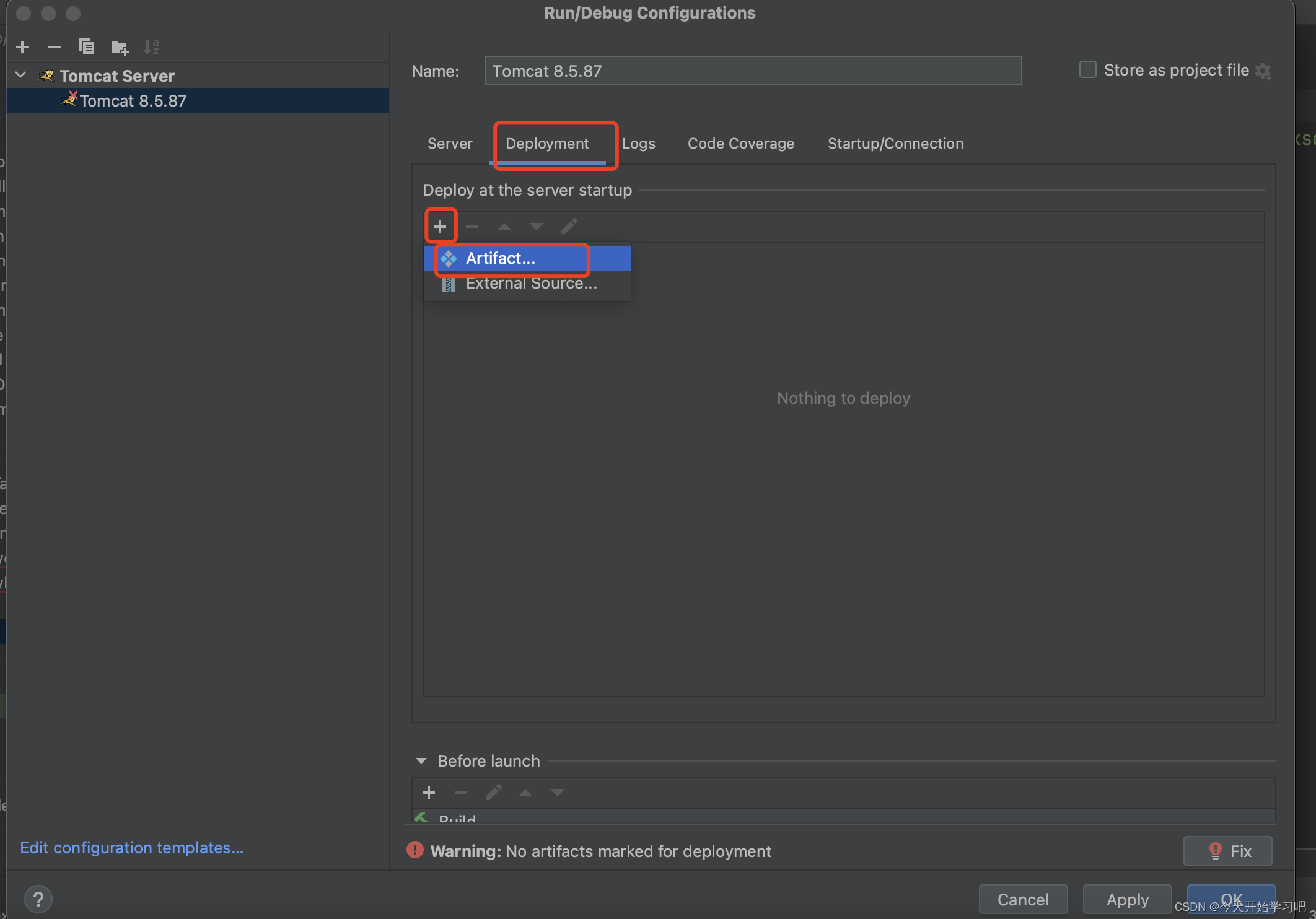Click the Nothing to deploy placeholder text
Screen dimensions: 1316x919
point(844,398)
